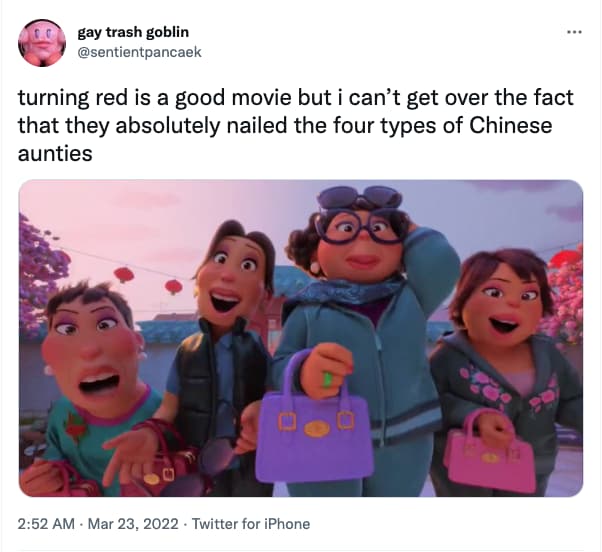The image size is (602, 552).
Task: Visit the @sentientpancaek handle link
Action: [139, 52]
